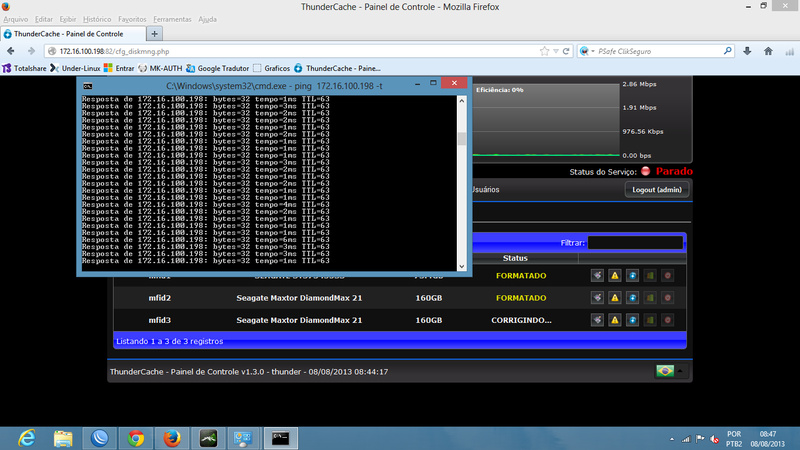Click the green bars icon for mfid2
800x450 pixels.
[x=650, y=297]
